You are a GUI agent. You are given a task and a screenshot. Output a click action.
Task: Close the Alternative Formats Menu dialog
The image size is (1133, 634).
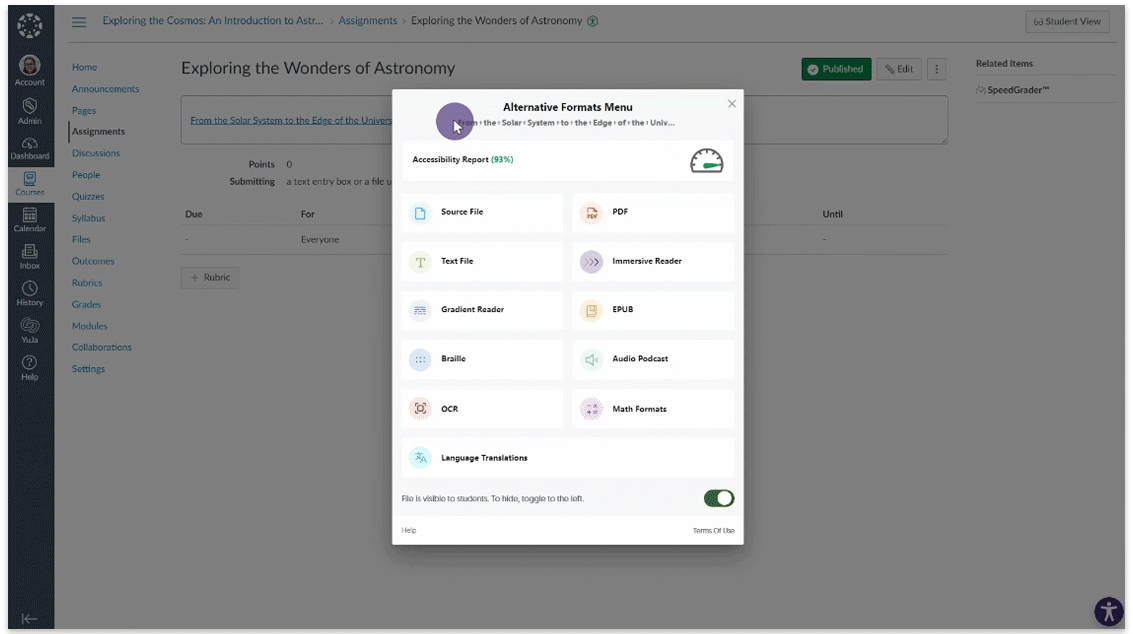(x=732, y=104)
